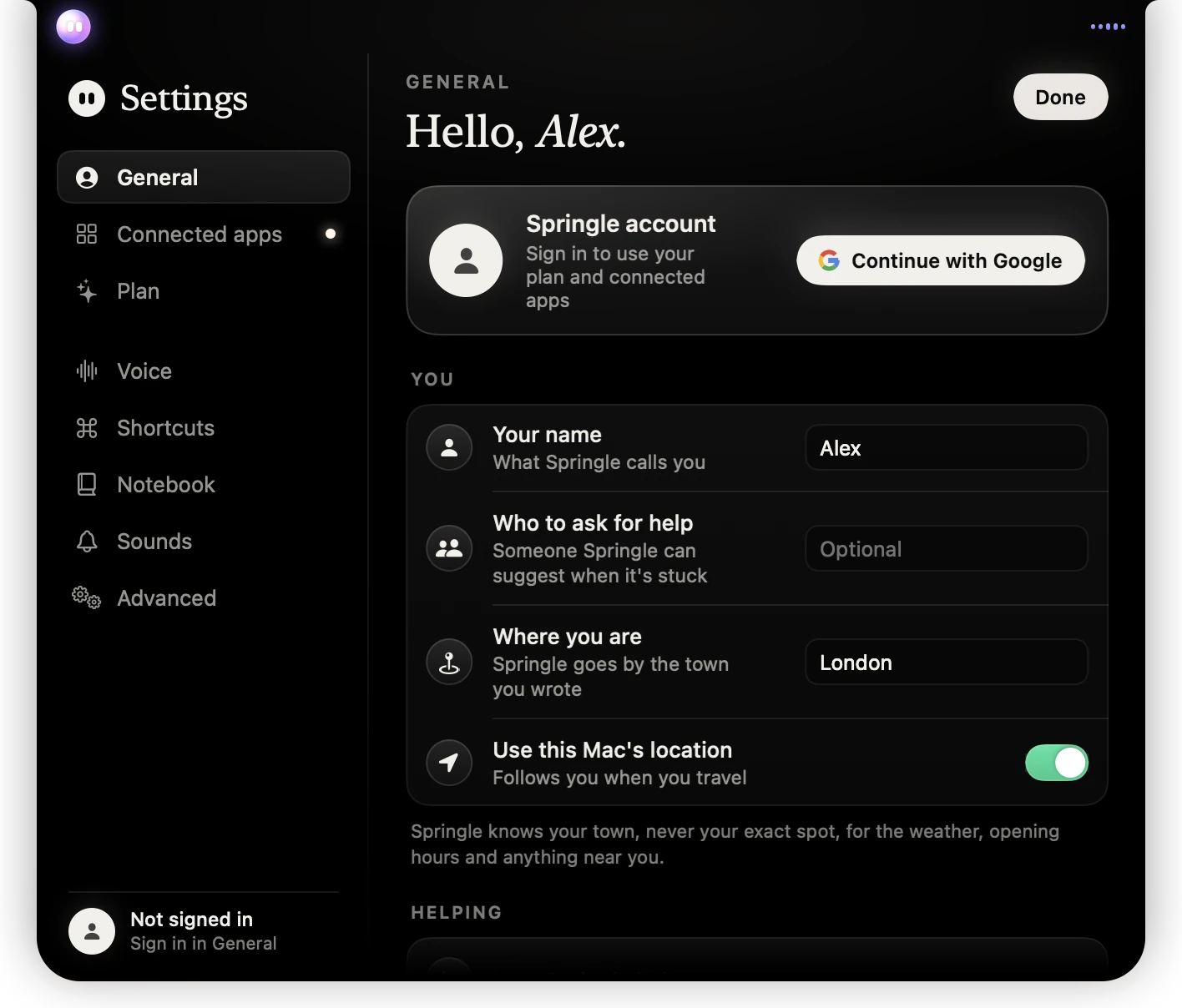This screenshot has width=1182, height=1008.
Task: Click the Your name field containing Alex
Action: click(947, 448)
